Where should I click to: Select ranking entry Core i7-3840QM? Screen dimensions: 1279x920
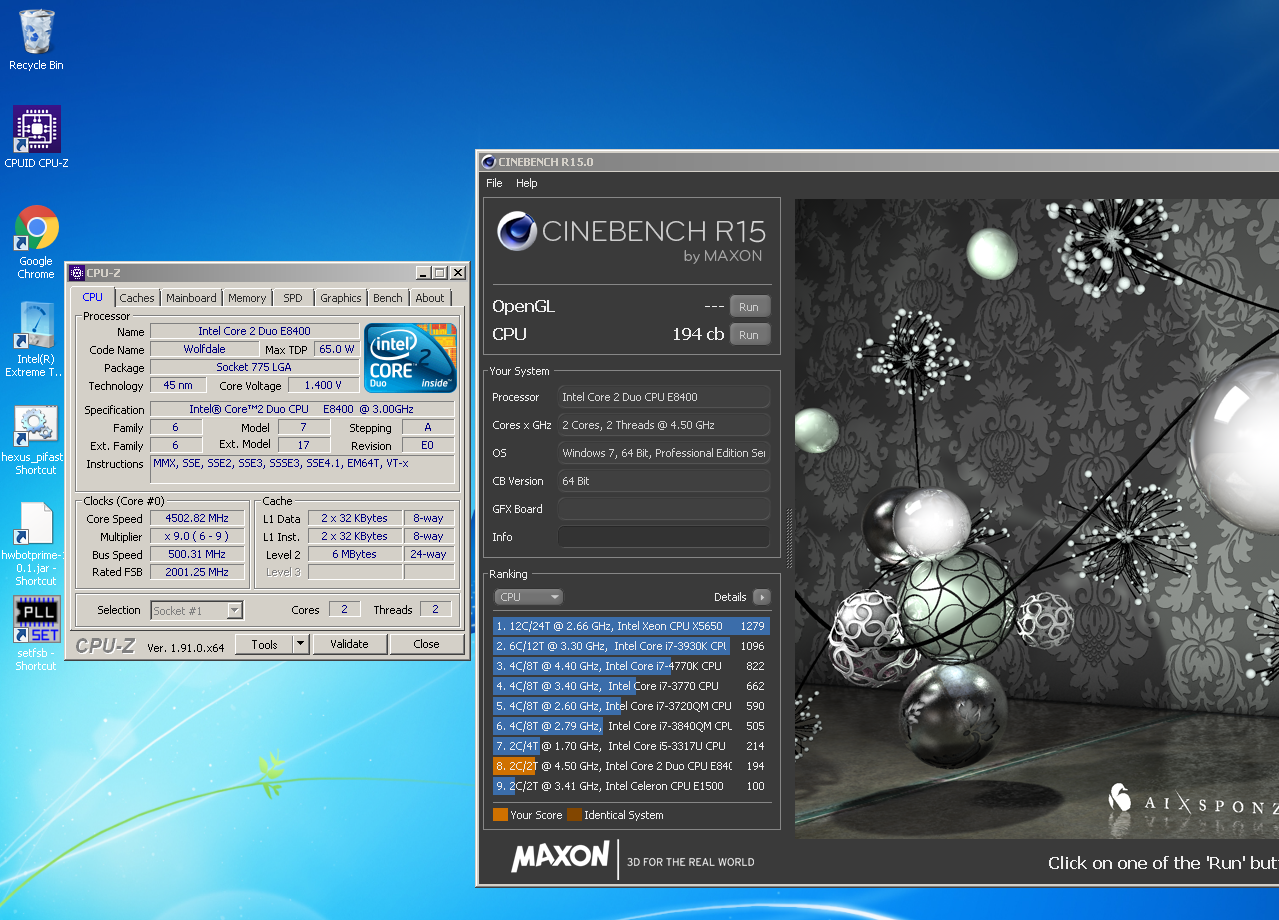pyautogui.click(x=632, y=726)
